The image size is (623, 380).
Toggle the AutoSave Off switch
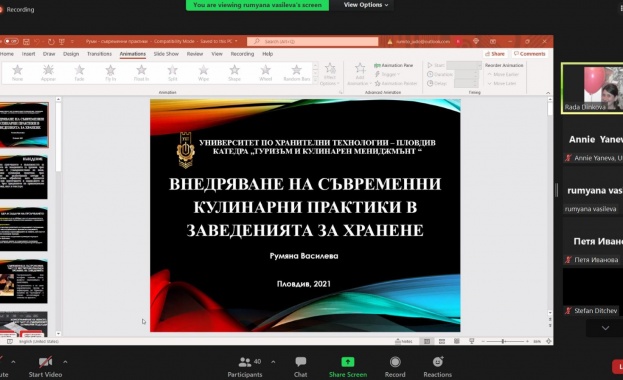[11, 41]
